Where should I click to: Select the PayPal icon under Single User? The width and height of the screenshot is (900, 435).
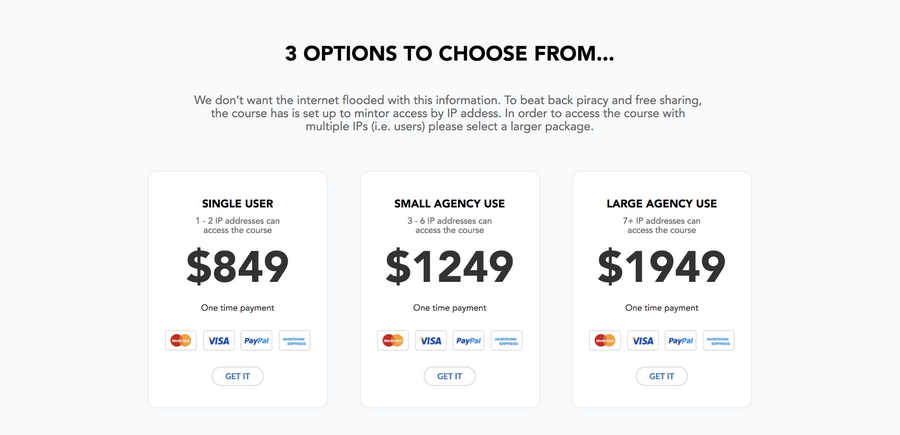pyautogui.click(x=257, y=340)
